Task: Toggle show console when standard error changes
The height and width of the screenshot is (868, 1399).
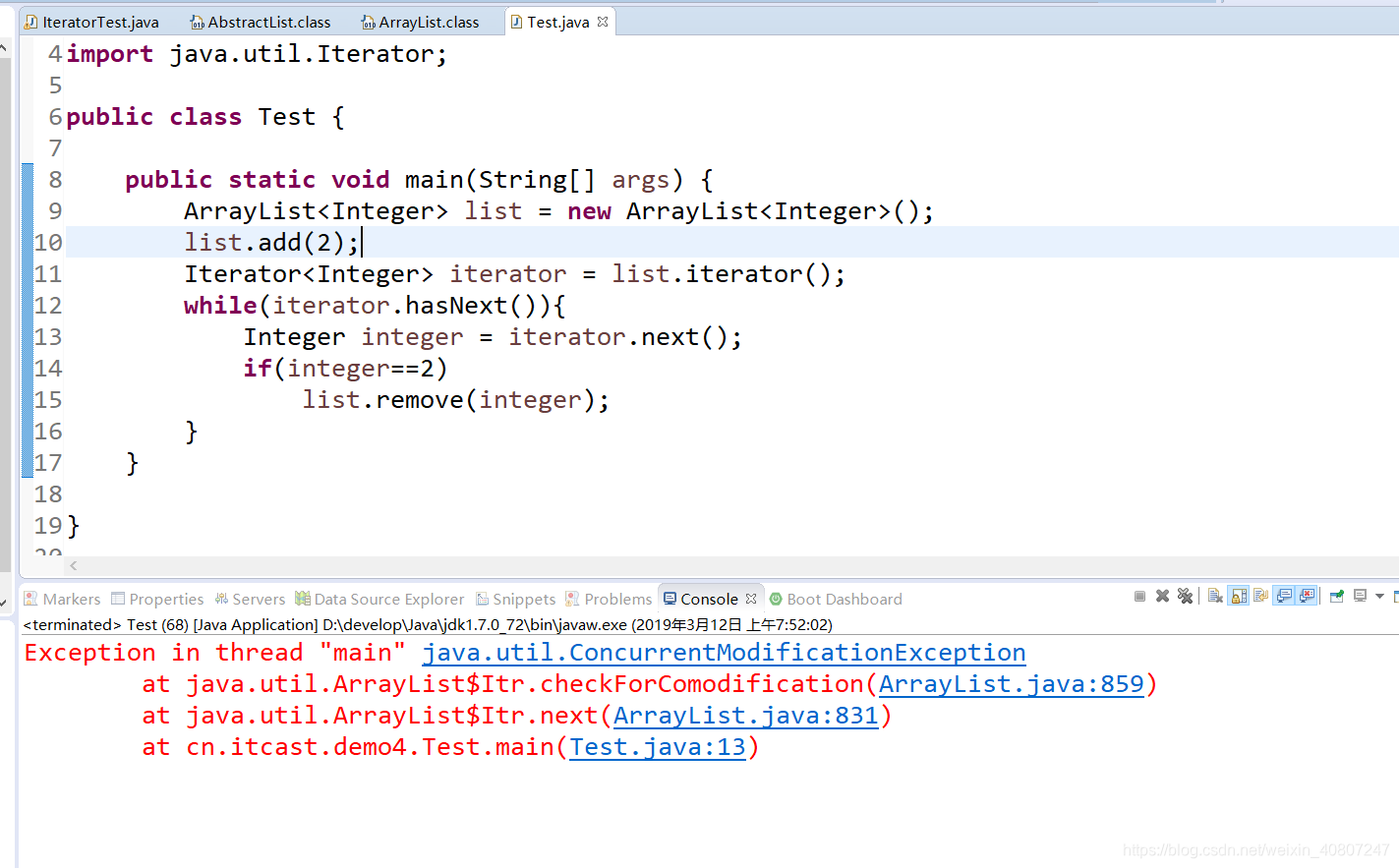Action: tap(1307, 596)
